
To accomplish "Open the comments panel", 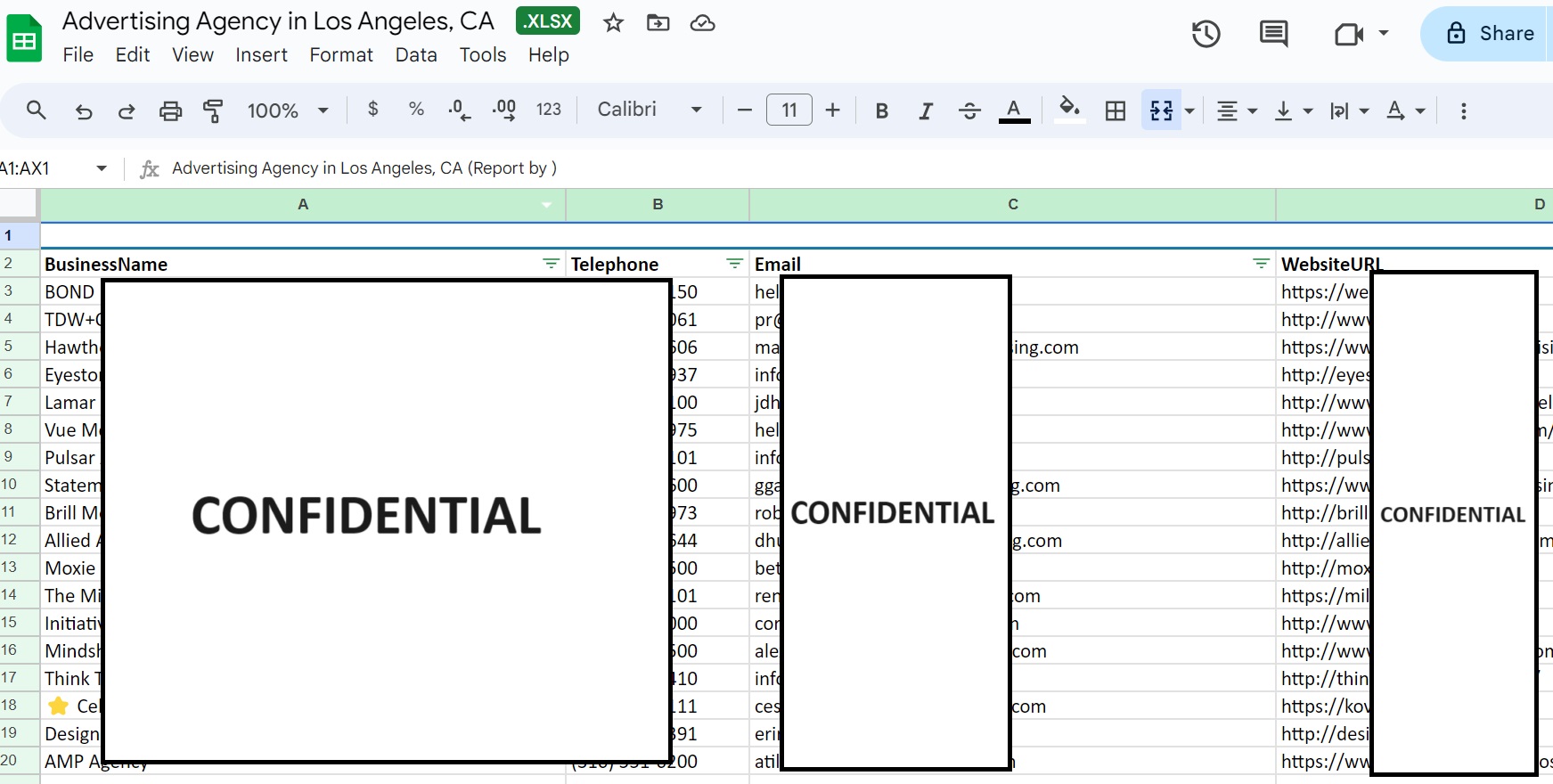I will [x=1273, y=34].
